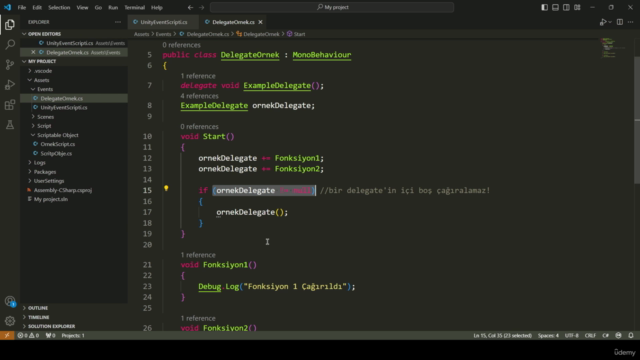Image resolution: width=640 pixels, height=360 pixels.
Task: Collapse the Events folder
Action: point(45,89)
